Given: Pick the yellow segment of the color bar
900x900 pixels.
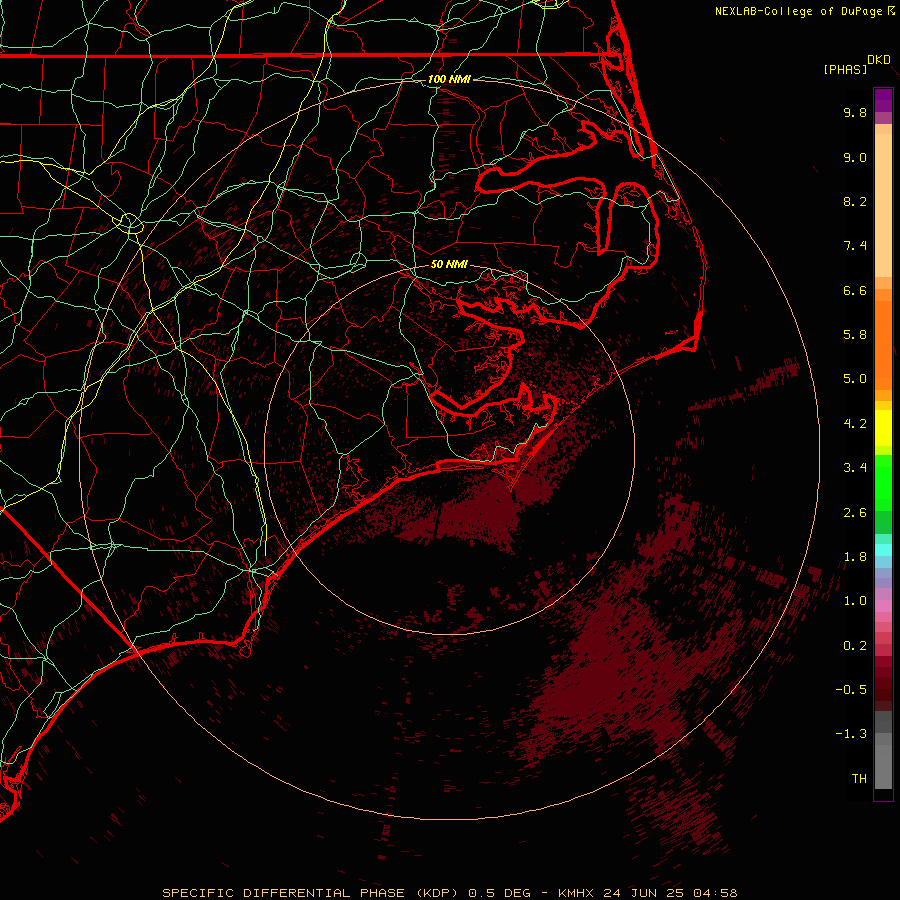Looking at the screenshot, I should pyautogui.click(x=883, y=428).
